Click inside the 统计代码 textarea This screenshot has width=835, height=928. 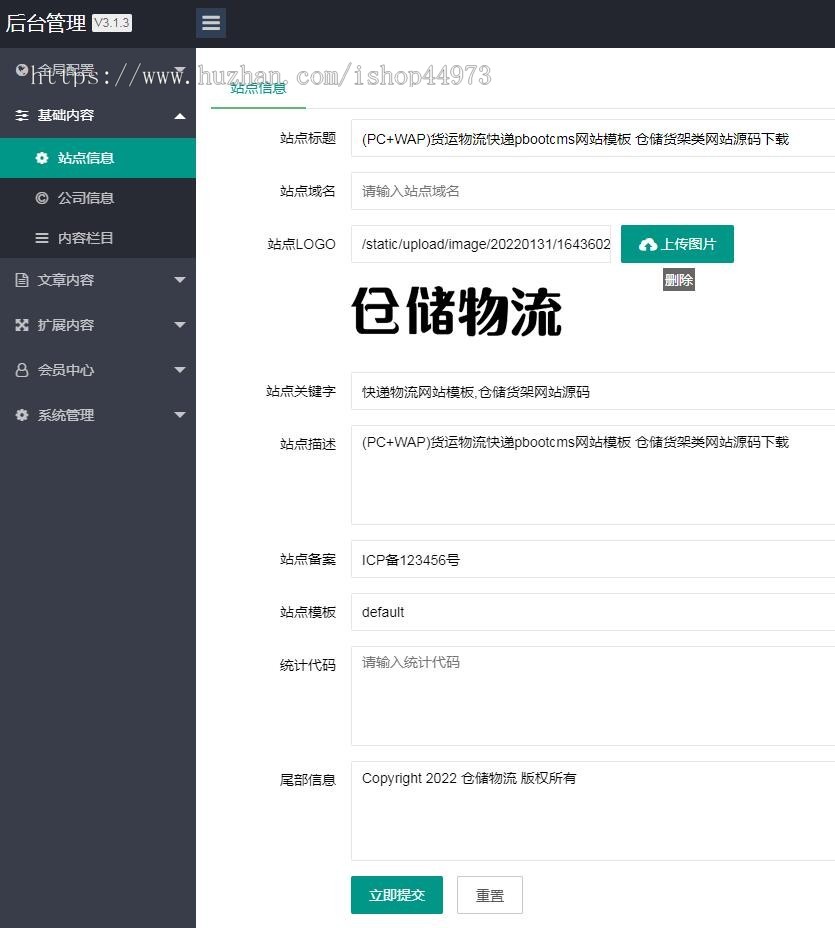tap(593, 696)
